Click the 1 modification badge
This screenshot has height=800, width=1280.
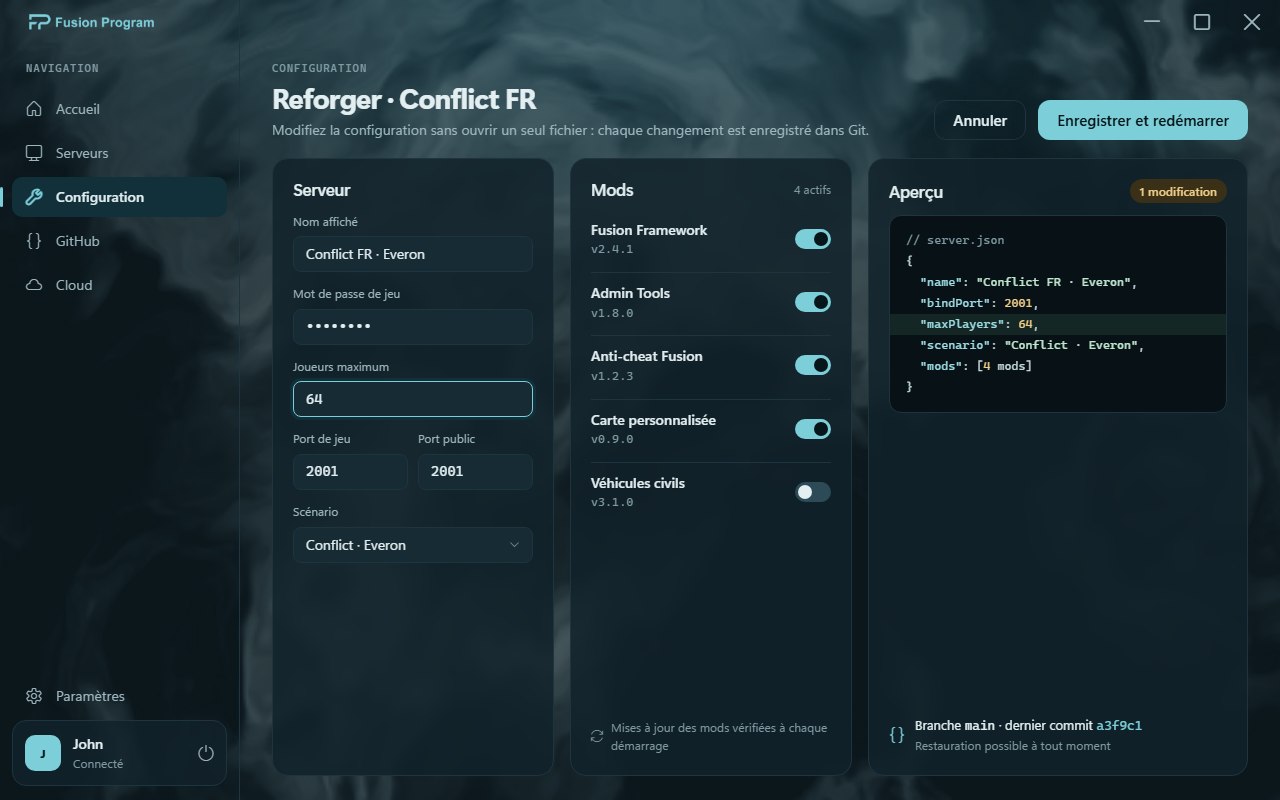coord(1178,192)
